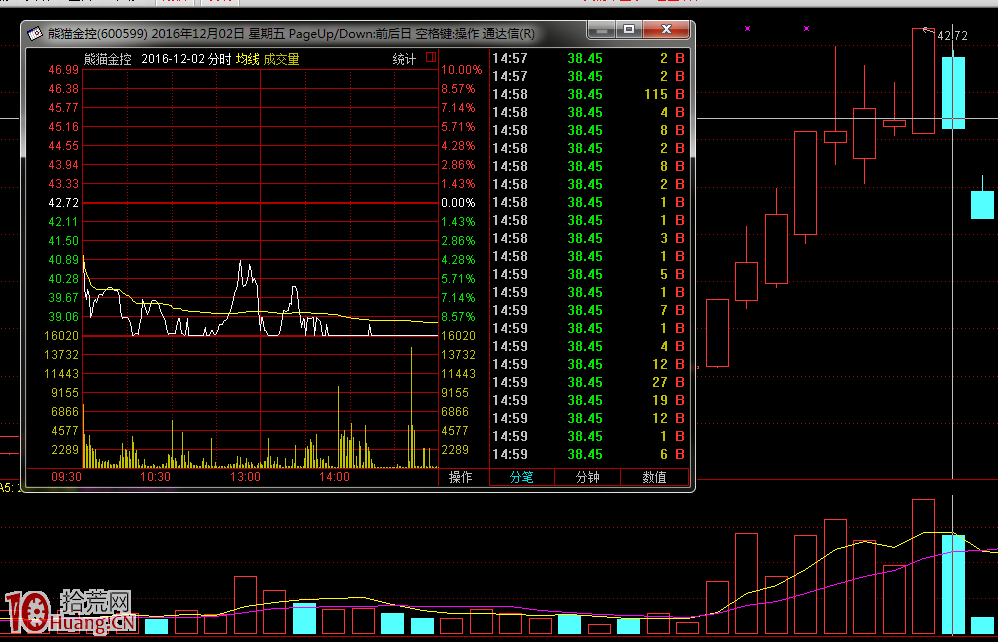Toggle the 成交量 volume label
998x642 pixels.
[281, 59]
